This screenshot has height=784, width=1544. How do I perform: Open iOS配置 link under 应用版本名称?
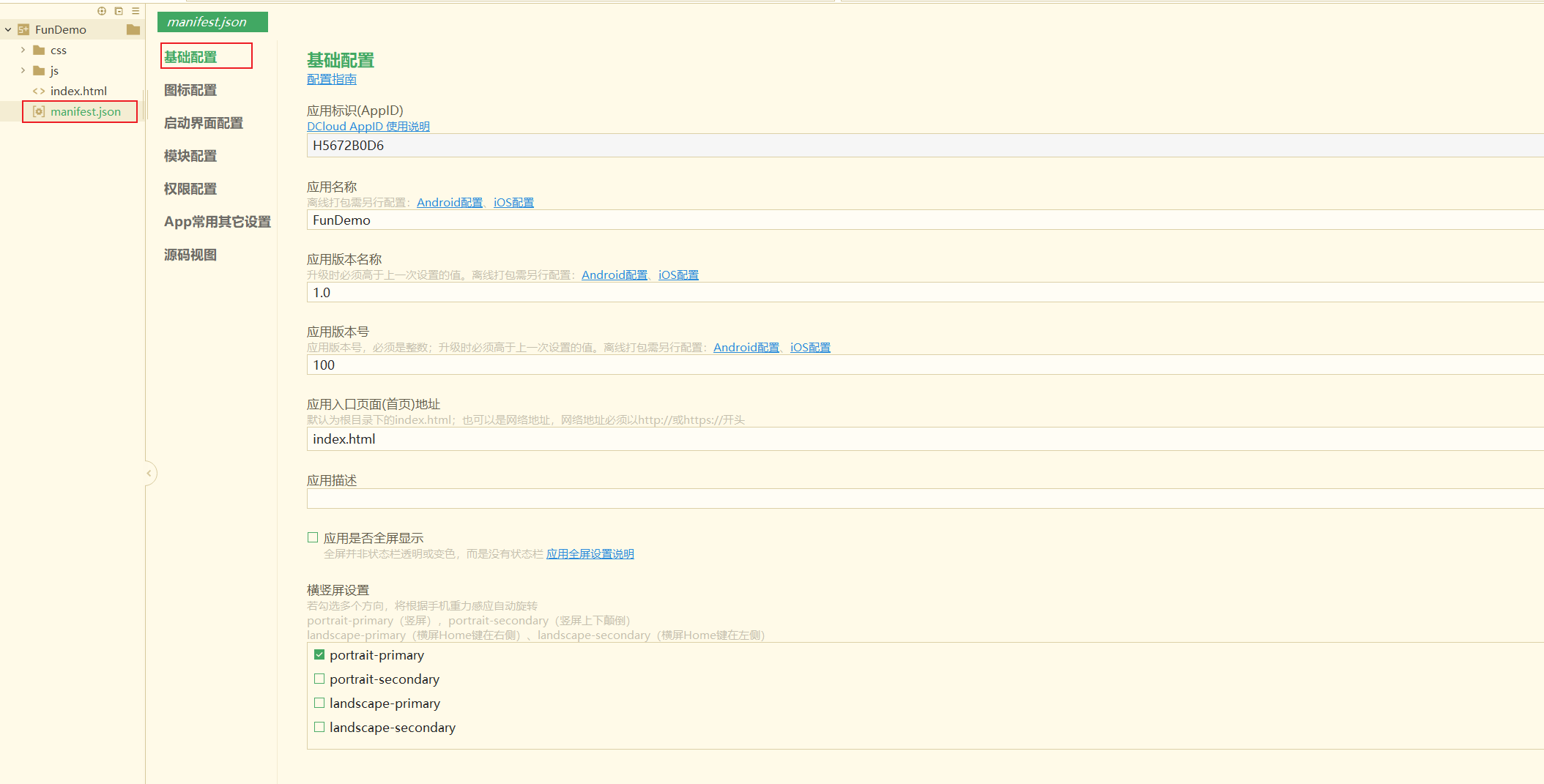pos(678,275)
